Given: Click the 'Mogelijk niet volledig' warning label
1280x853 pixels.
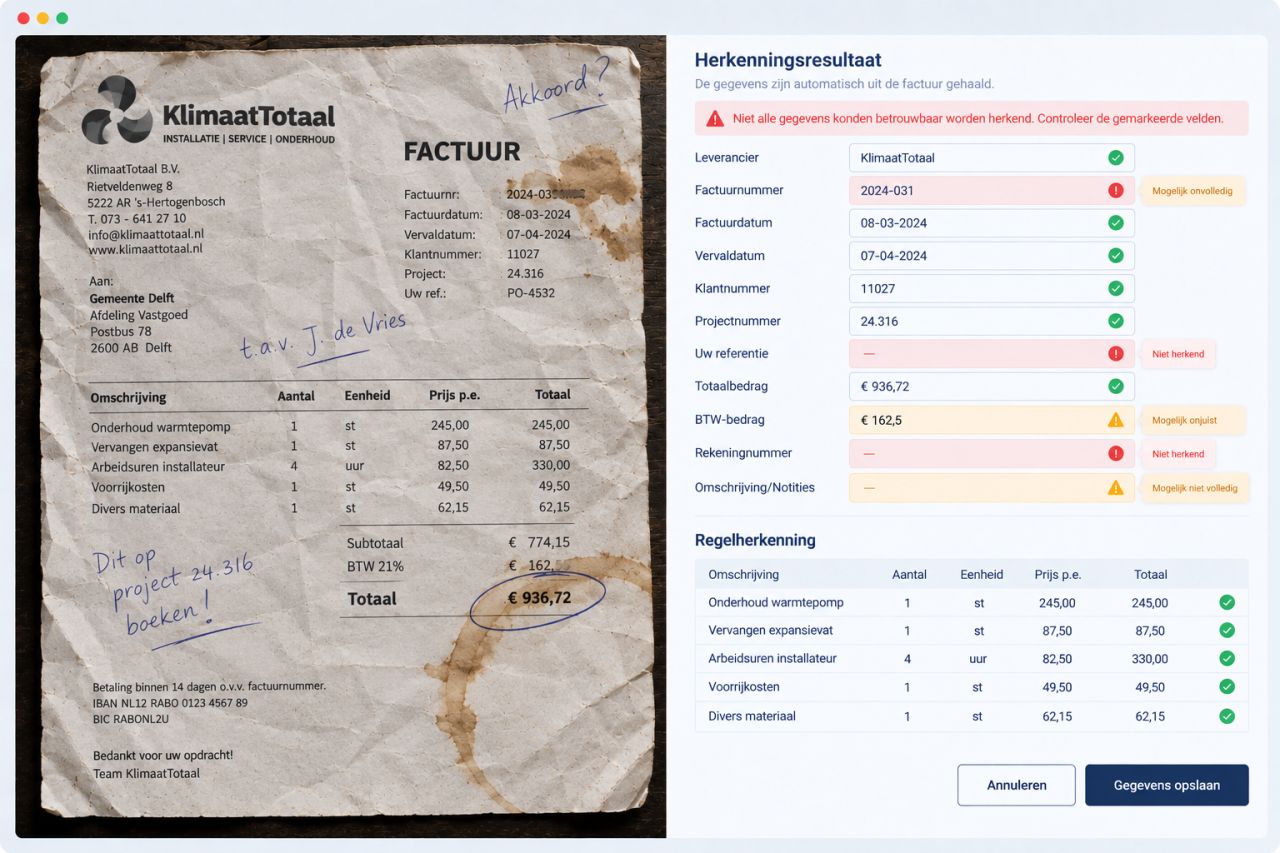Looking at the screenshot, I should pos(1194,488).
